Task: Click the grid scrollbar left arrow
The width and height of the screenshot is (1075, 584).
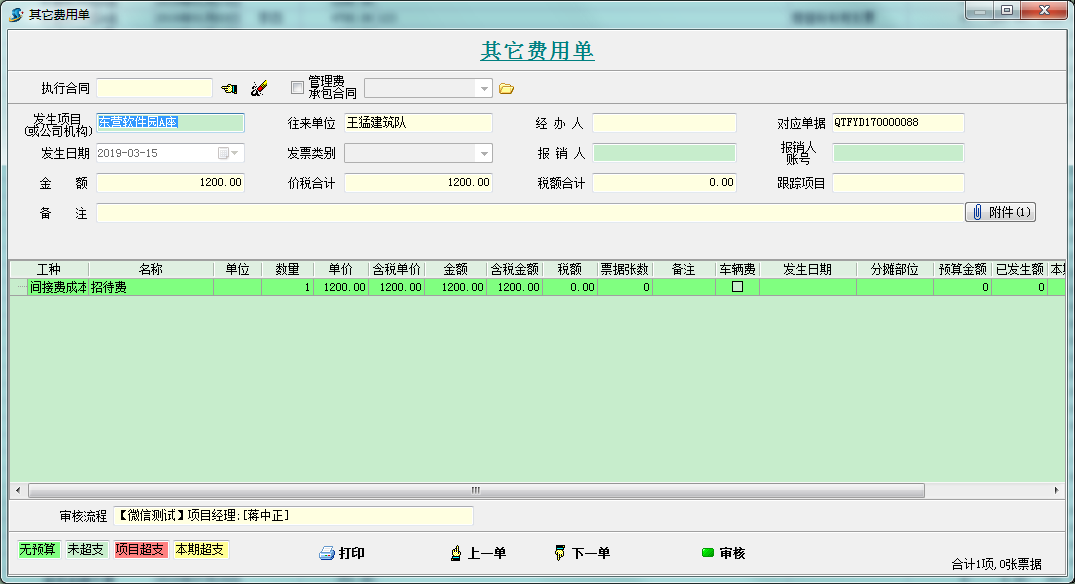Action: pyautogui.click(x=18, y=490)
